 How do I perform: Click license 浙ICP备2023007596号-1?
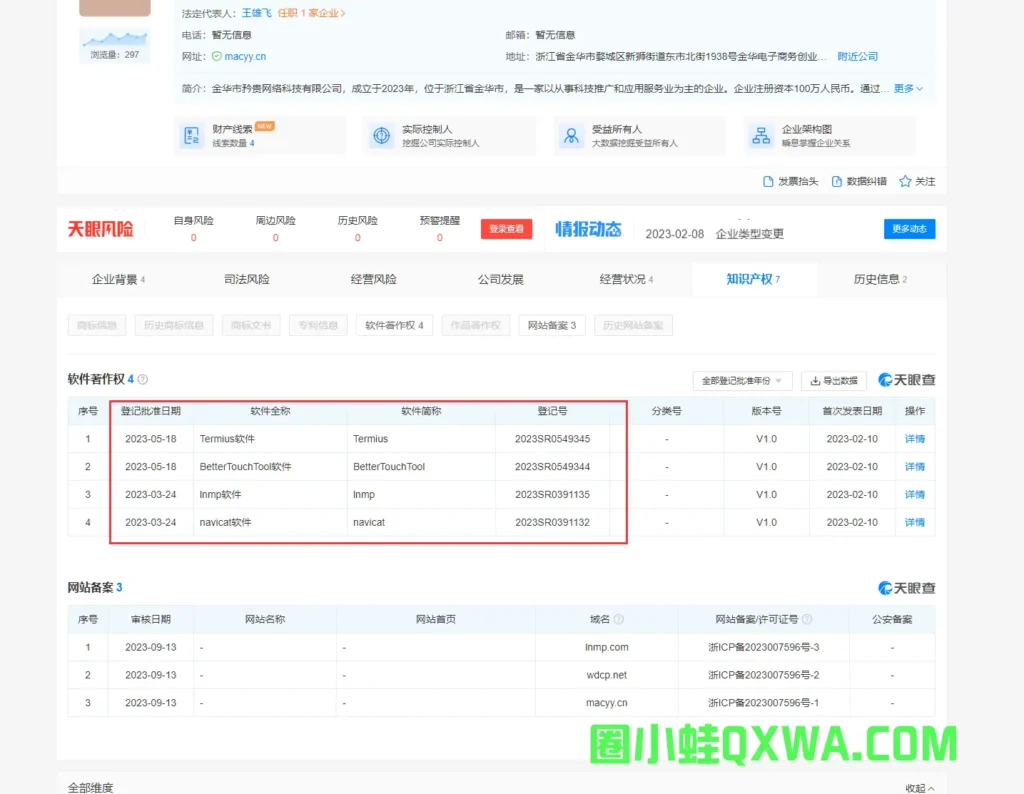click(x=763, y=703)
